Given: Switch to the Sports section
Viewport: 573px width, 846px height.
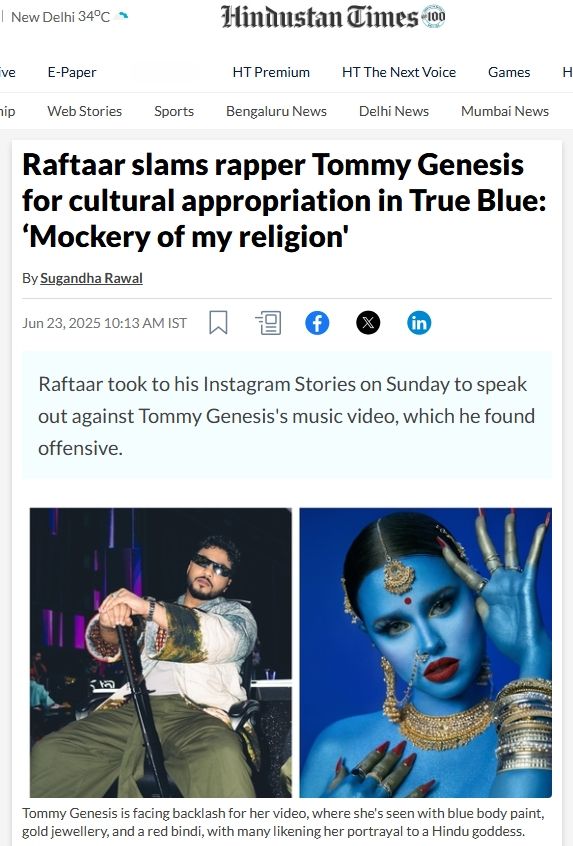Looking at the screenshot, I should pyautogui.click(x=174, y=111).
